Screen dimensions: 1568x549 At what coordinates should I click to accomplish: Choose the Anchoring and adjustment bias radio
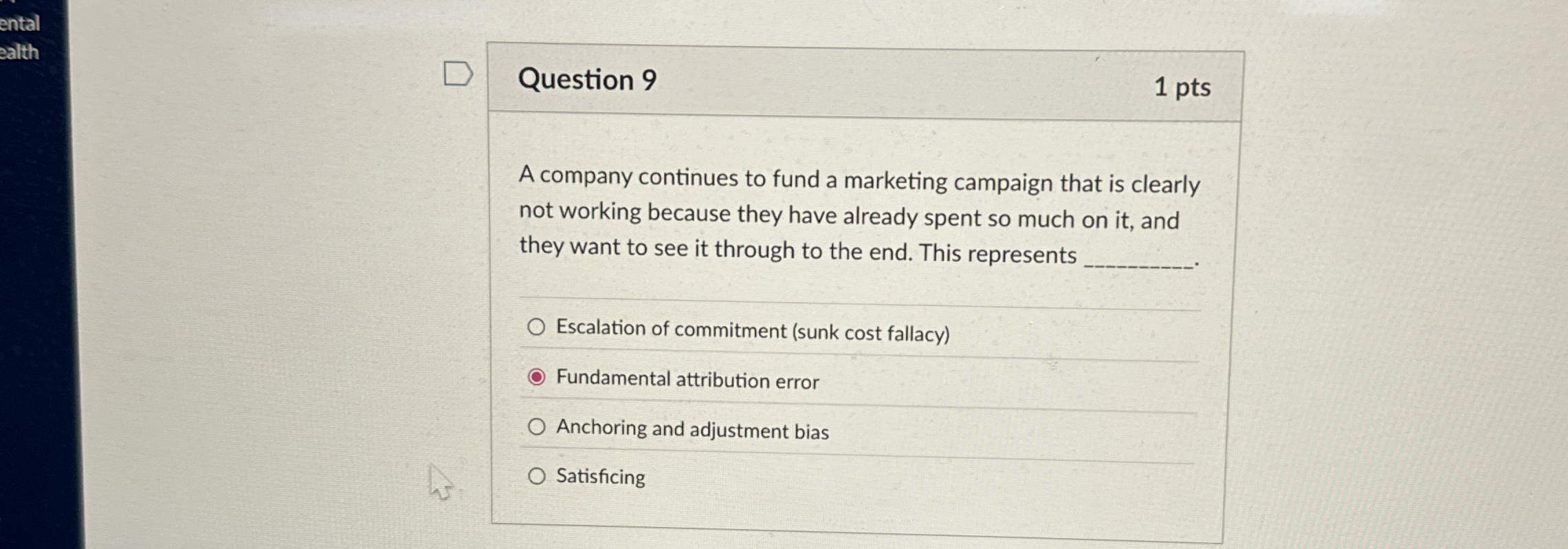(536, 427)
